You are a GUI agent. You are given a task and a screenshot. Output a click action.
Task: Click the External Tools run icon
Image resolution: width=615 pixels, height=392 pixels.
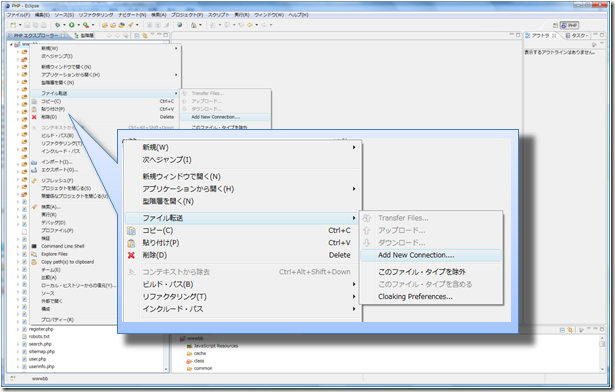pyautogui.click(x=86, y=25)
